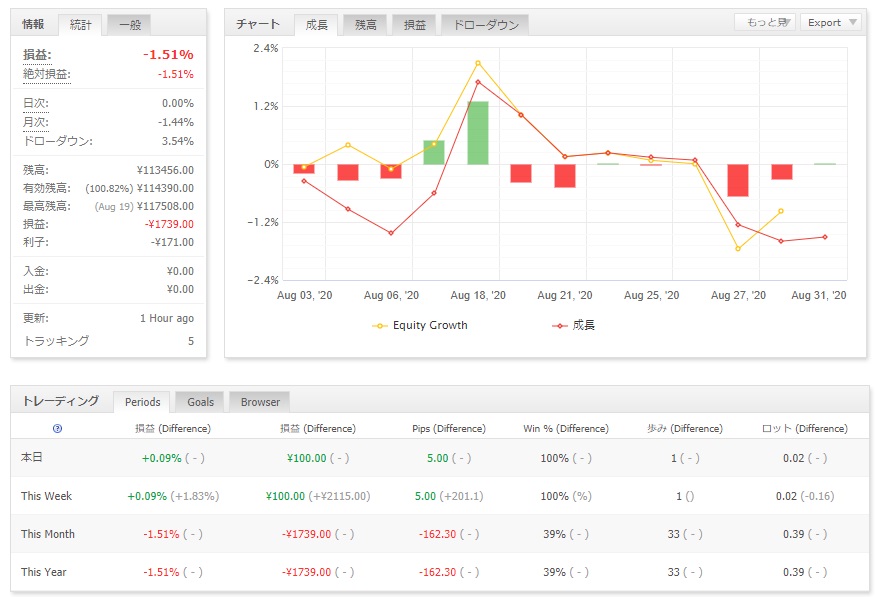The image size is (875, 597).
Task: Select the Periods tab
Action: pos(142,402)
